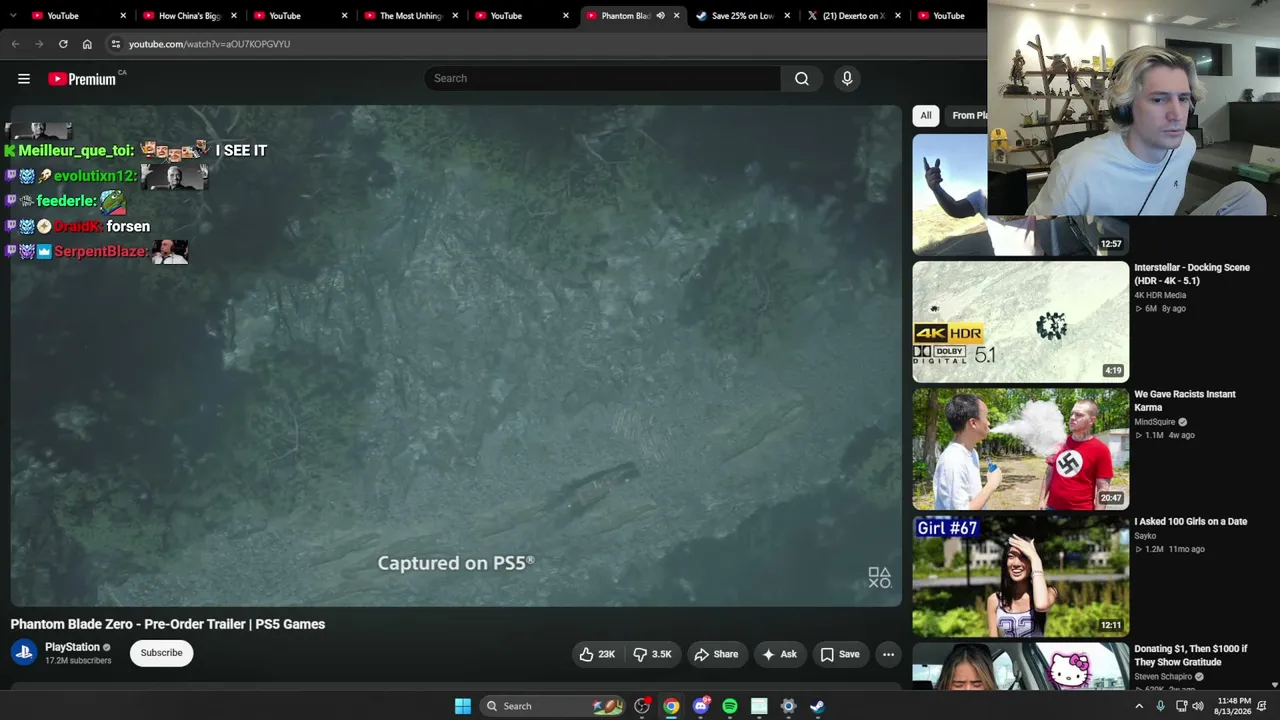Go to YouTube Premium home logo

[82, 79]
